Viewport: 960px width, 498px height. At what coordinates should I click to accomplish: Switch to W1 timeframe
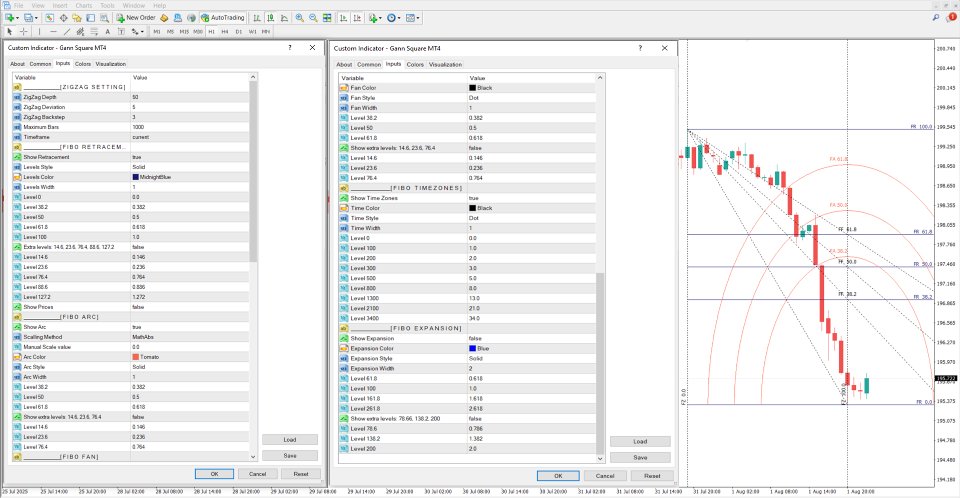coord(252,31)
